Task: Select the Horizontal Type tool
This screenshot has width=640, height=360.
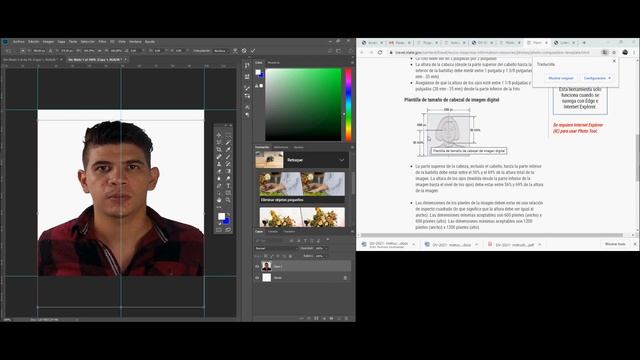Action: tap(228, 186)
